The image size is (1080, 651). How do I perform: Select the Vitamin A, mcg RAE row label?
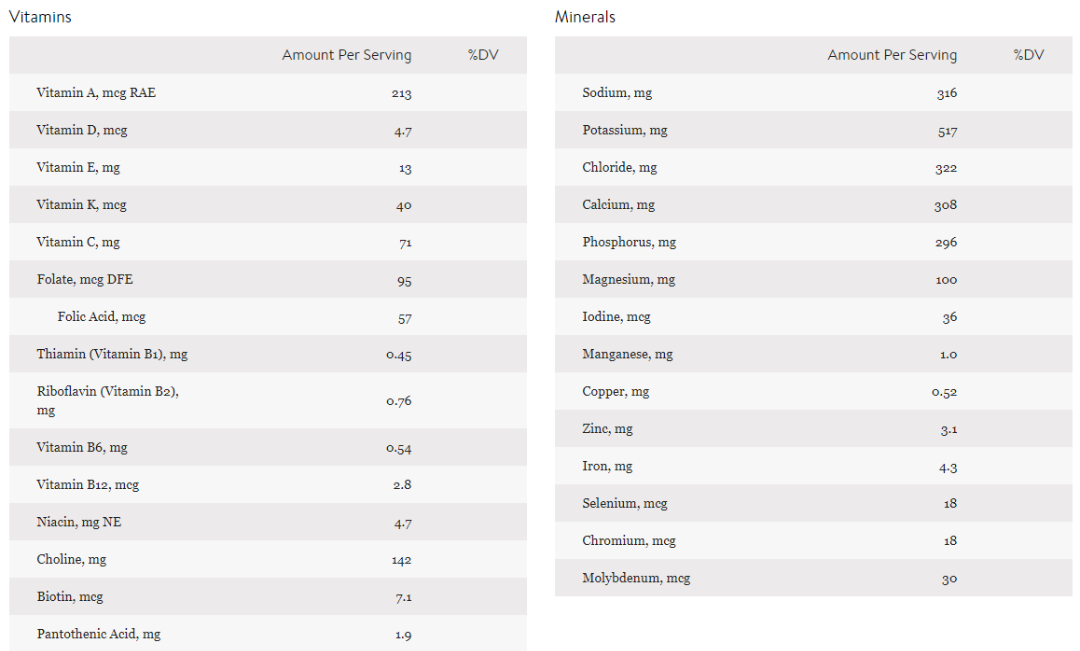coord(96,93)
